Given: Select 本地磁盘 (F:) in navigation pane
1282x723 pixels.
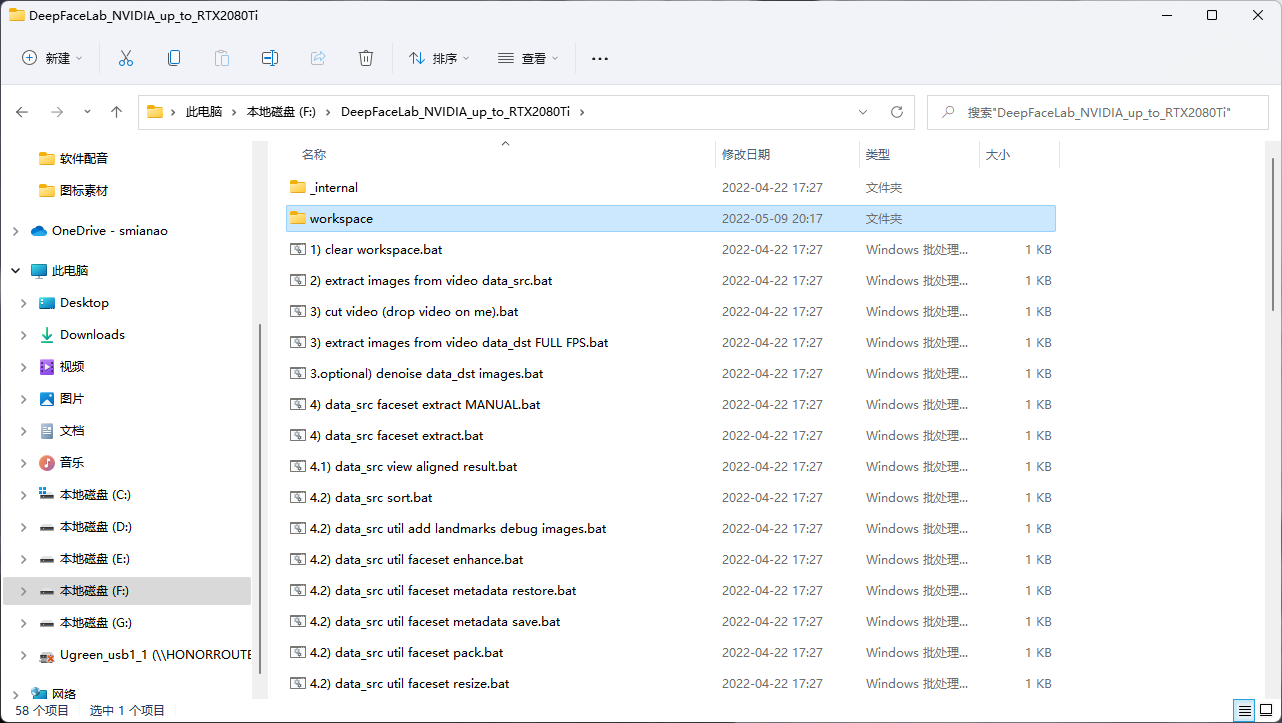Looking at the screenshot, I should (127, 591).
